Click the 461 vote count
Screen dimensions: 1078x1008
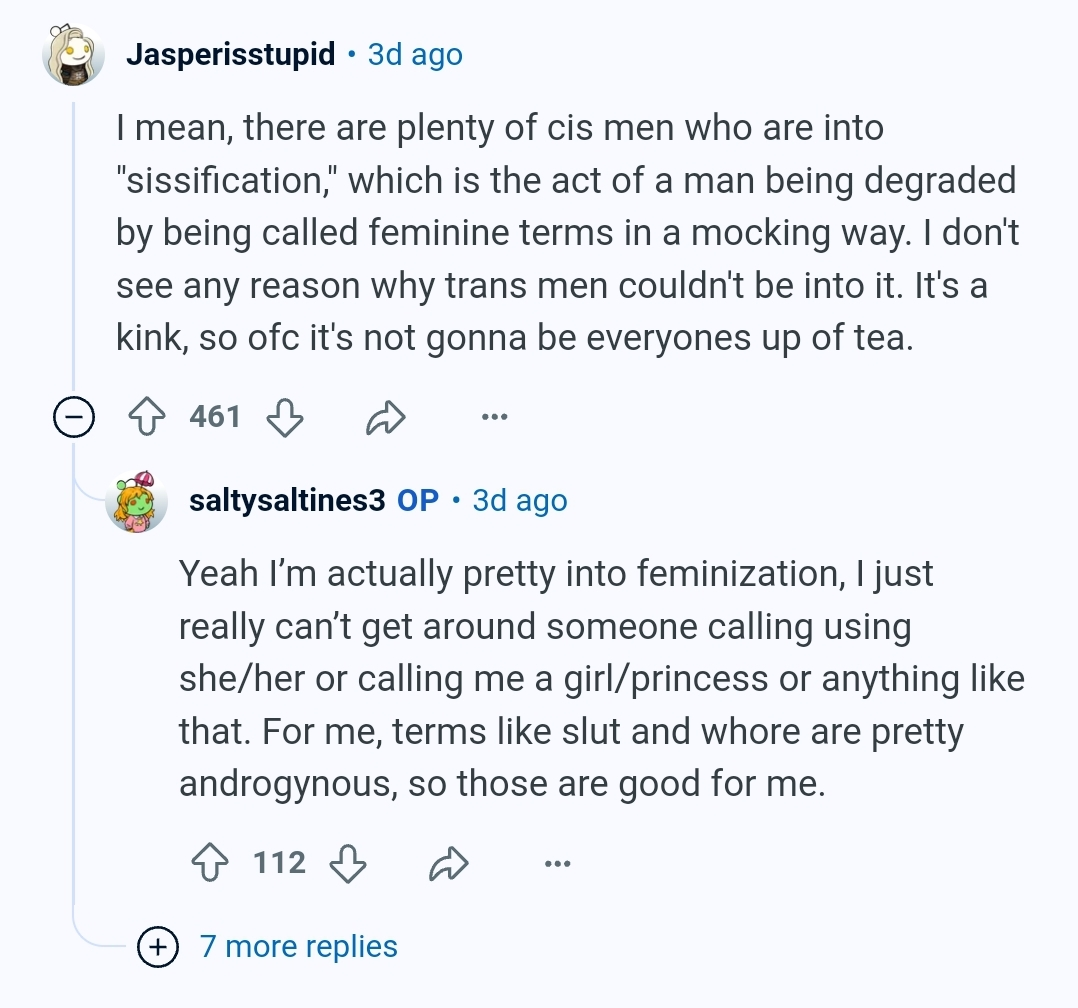coord(215,417)
